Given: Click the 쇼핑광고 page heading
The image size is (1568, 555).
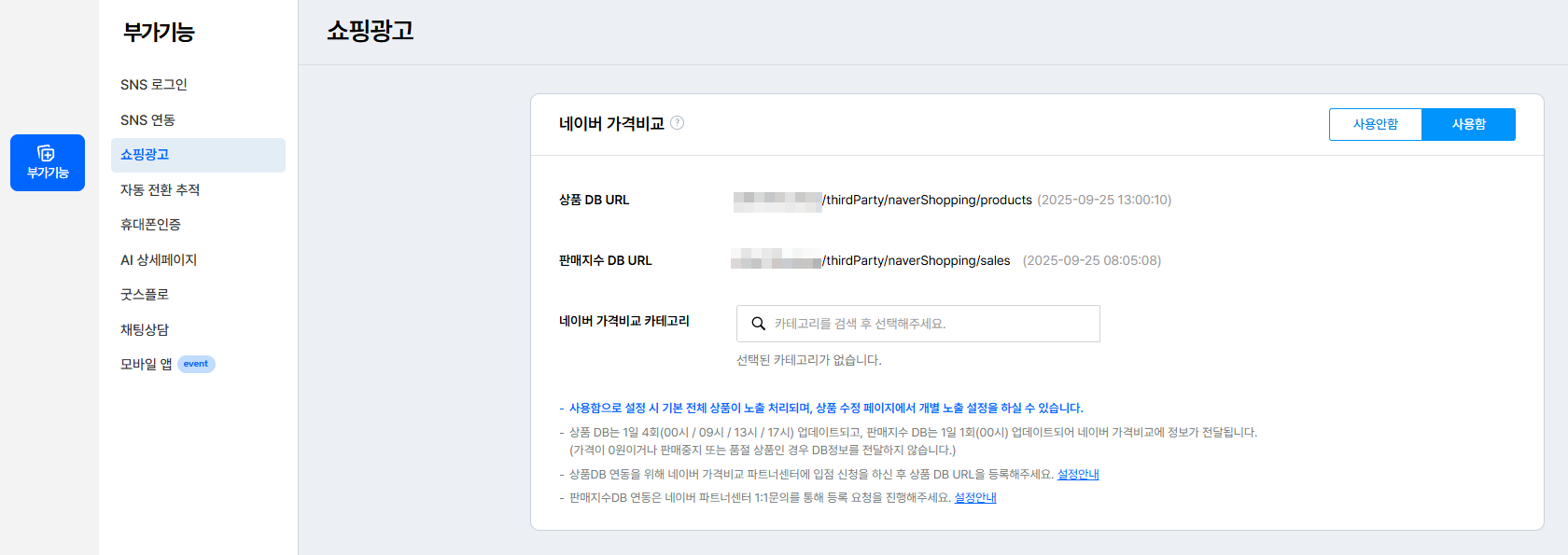Looking at the screenshot, I should point(370,31).
